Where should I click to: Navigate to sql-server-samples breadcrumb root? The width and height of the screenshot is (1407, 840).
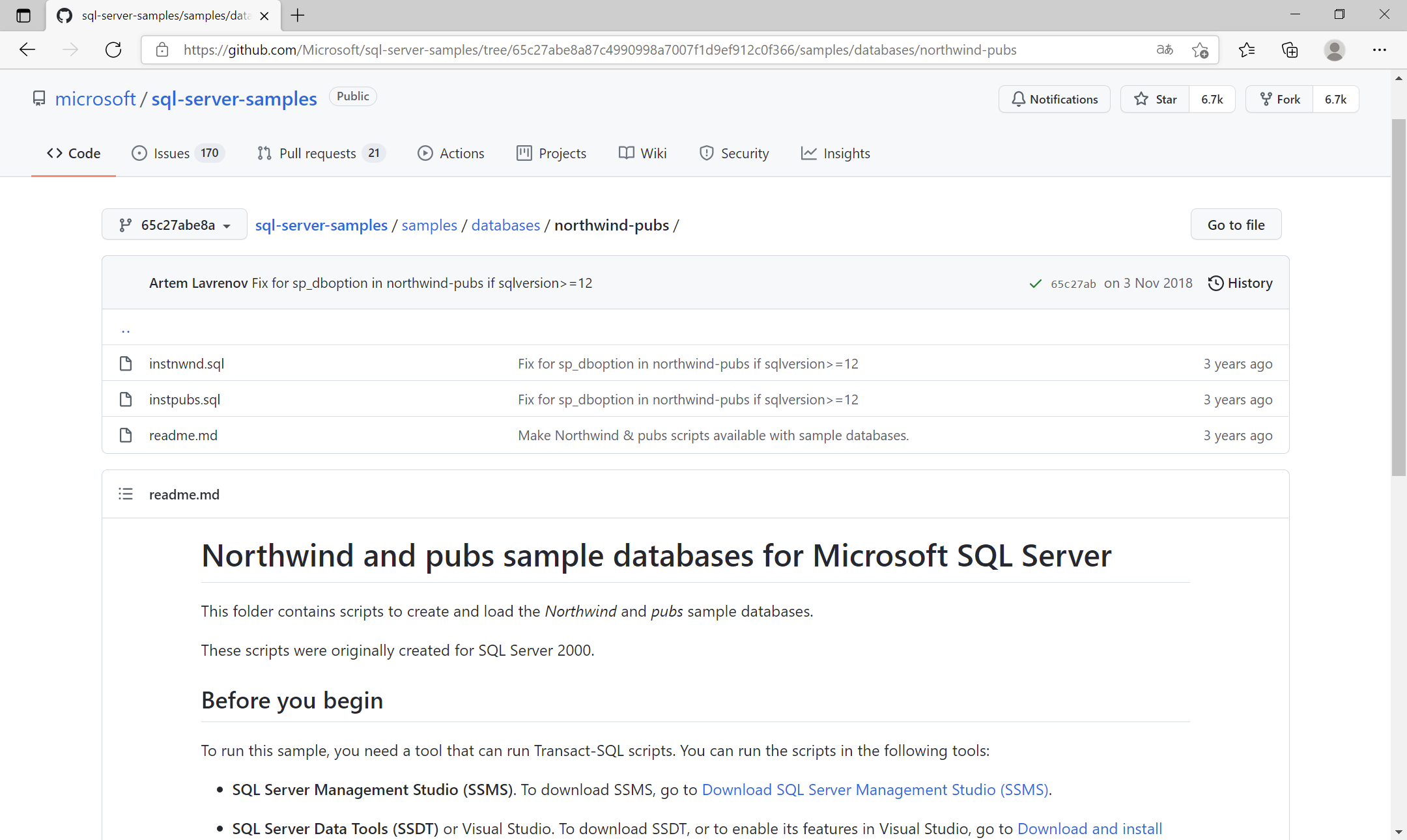[321, 225]
